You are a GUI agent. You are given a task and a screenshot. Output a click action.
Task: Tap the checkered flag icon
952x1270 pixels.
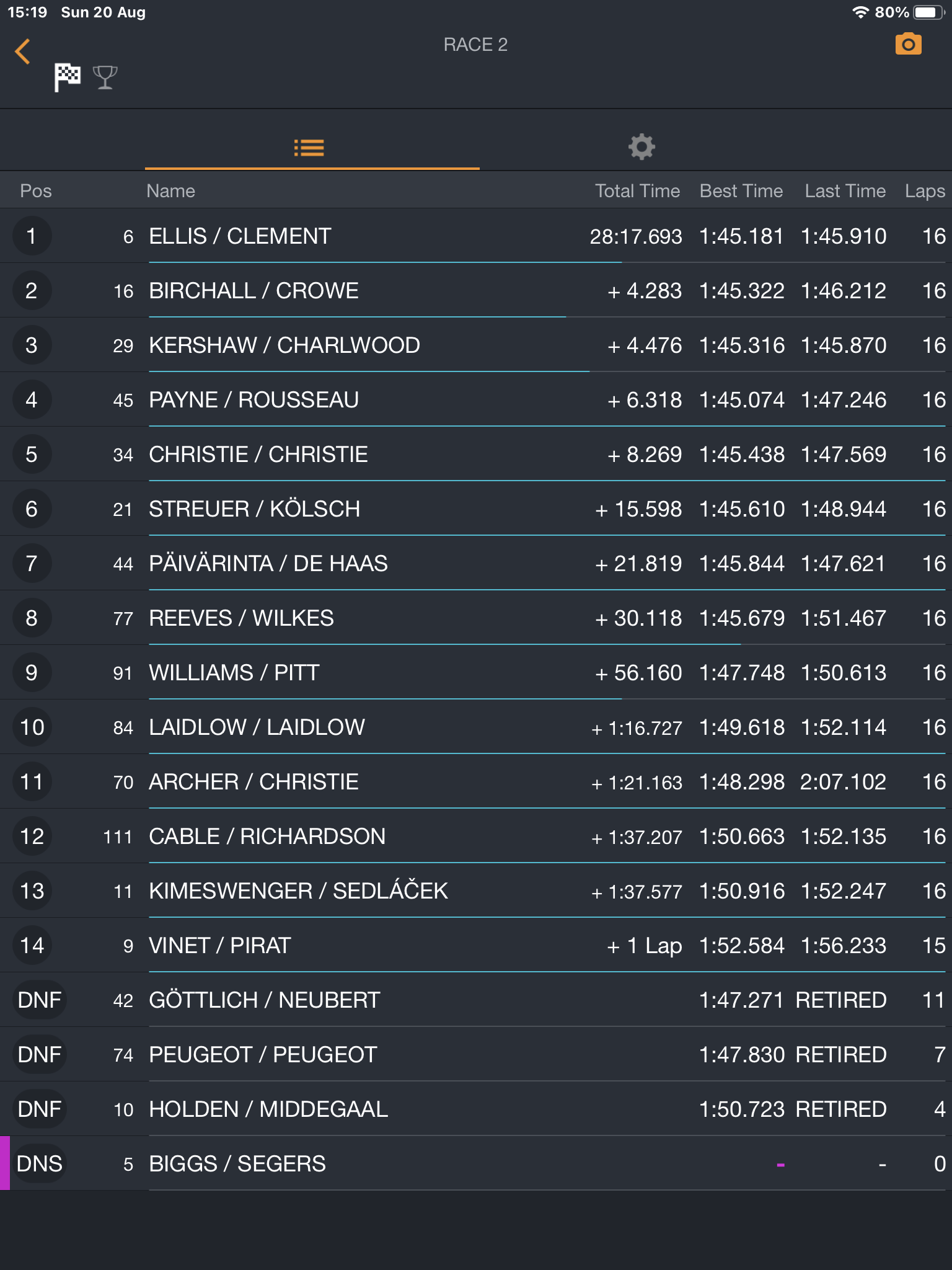pos(68,77)
